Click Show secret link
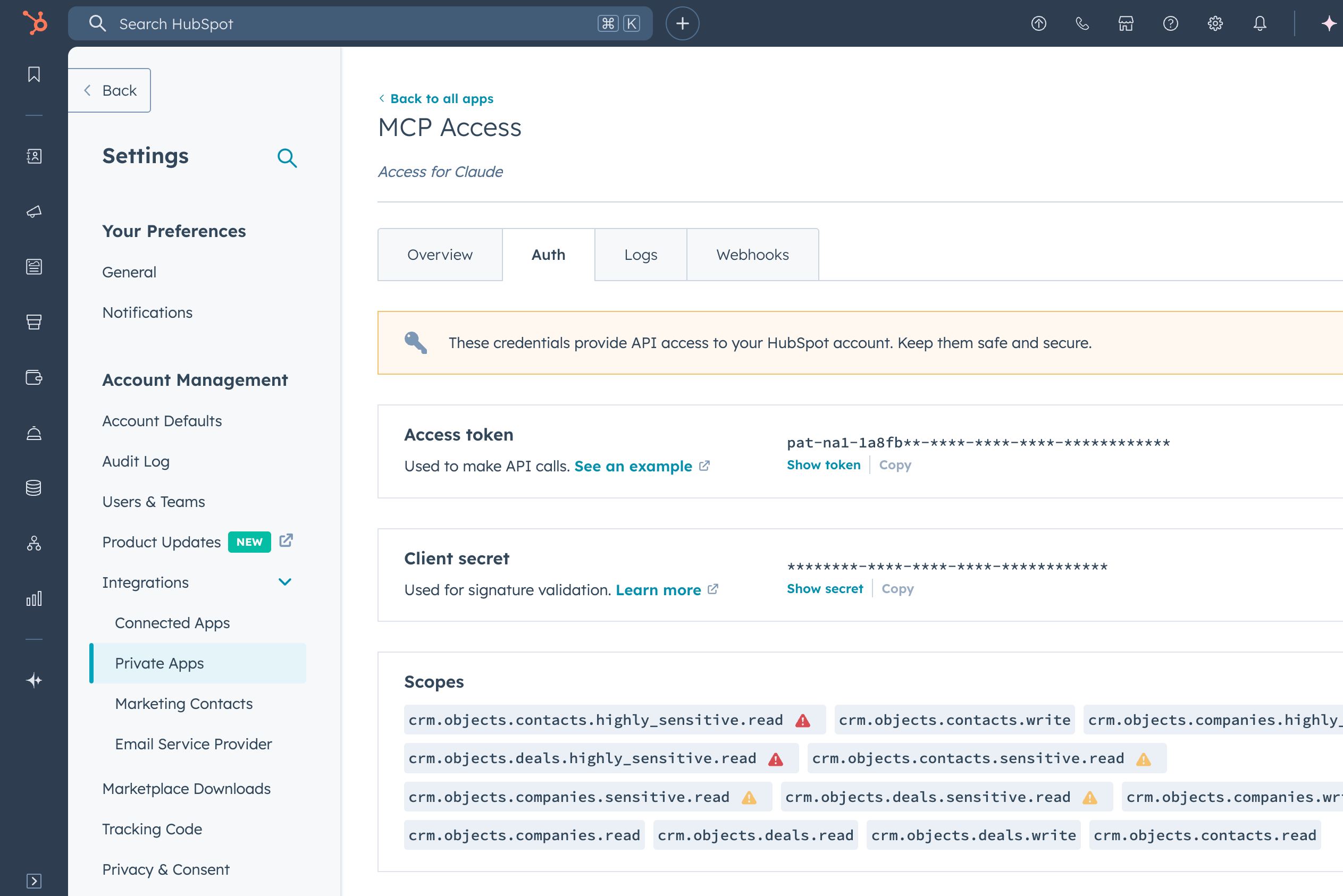 [825, 589]
